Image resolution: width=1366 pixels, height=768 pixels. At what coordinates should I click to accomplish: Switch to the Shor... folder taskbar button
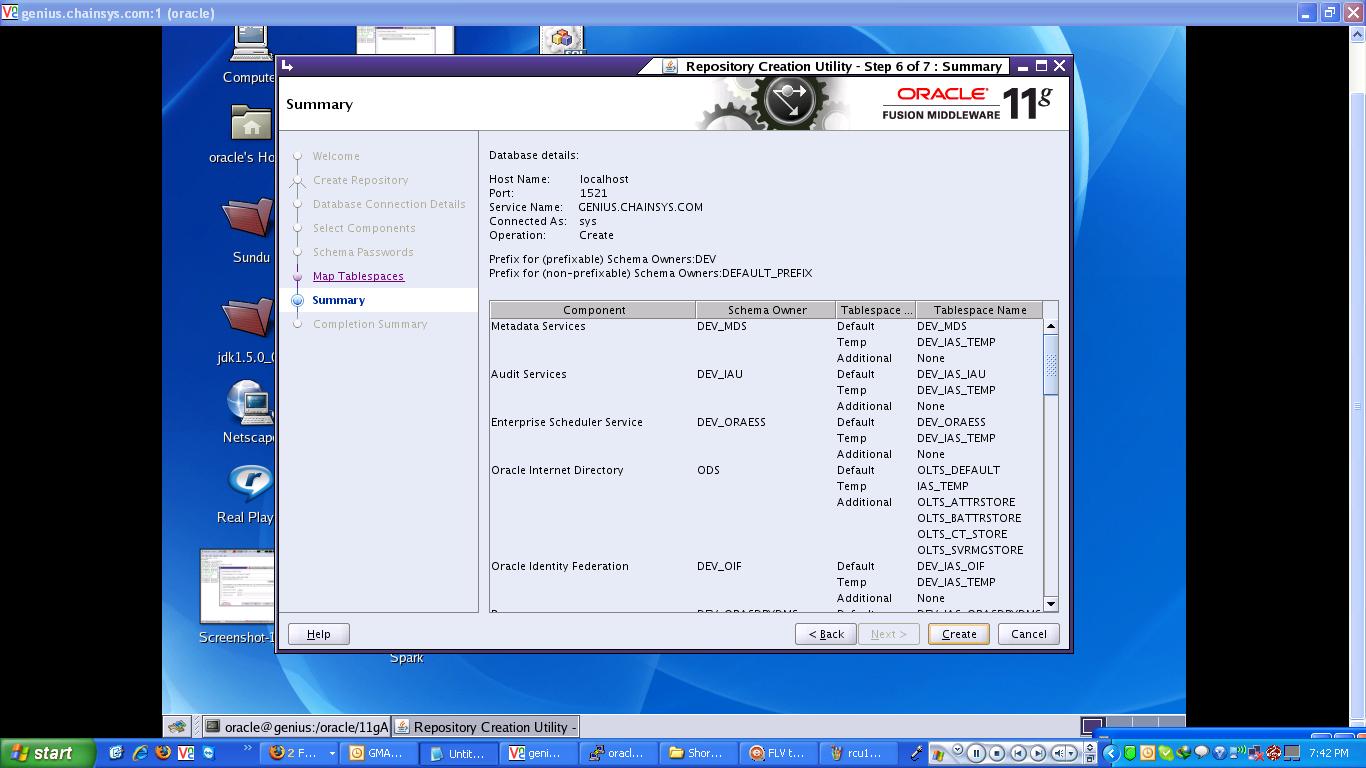click(x=697, y=753)
